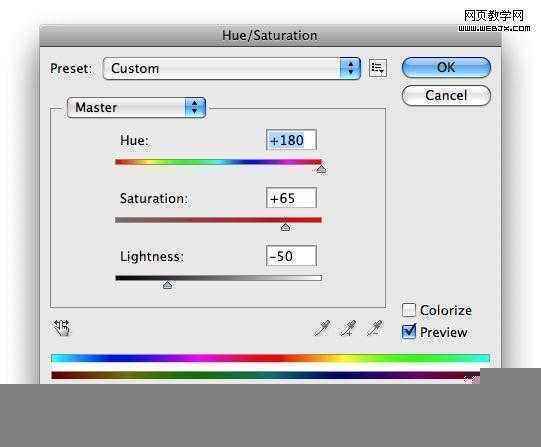Screen dimensions: 541x447
Task: Click the Lightness black-to-white track
Action: tap(218, 278)
